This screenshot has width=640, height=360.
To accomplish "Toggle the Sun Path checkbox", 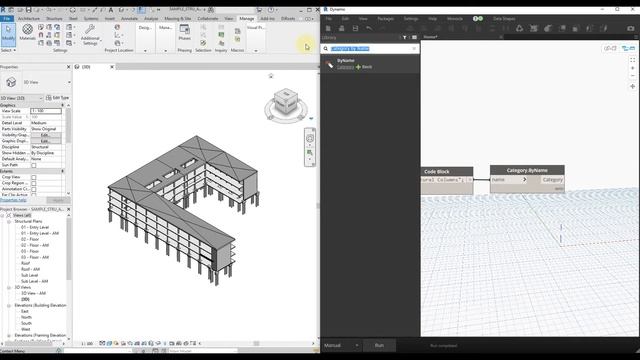I will pos(34,165).
